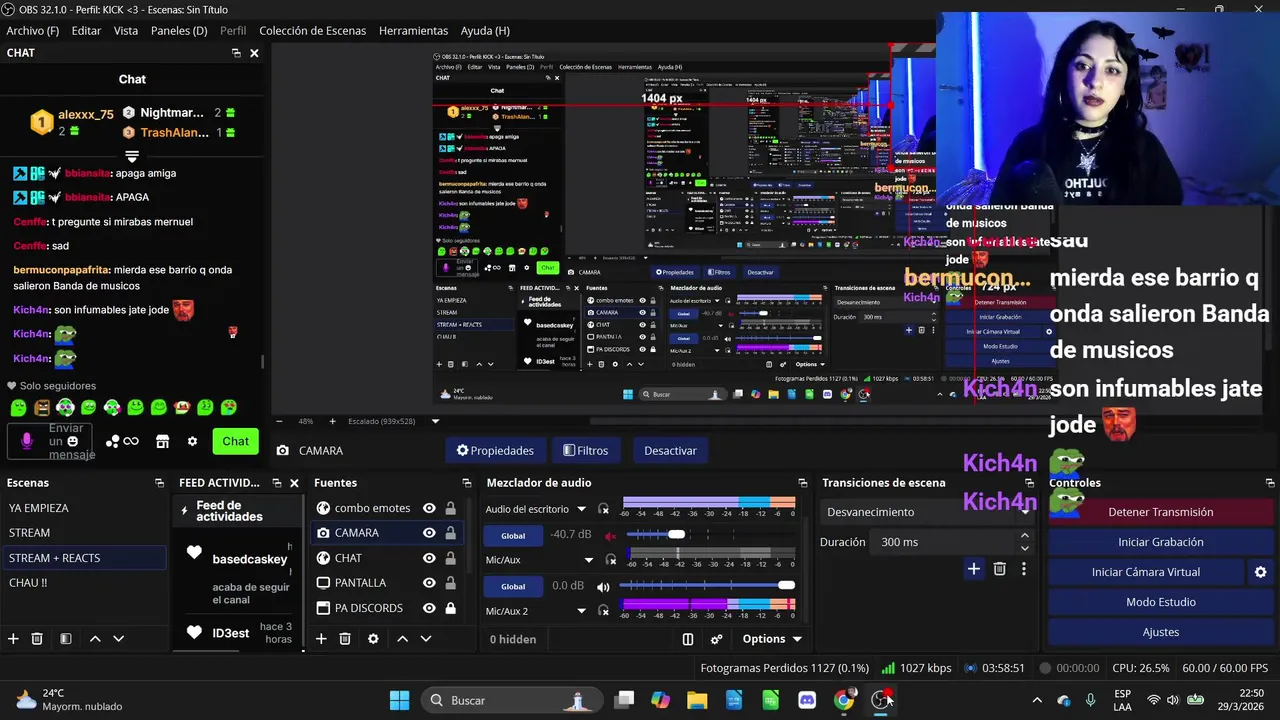The width and height of the screenshot is (1280, 720).
Task: Remove selected scene with trash icon
Action: pos(37,638)
